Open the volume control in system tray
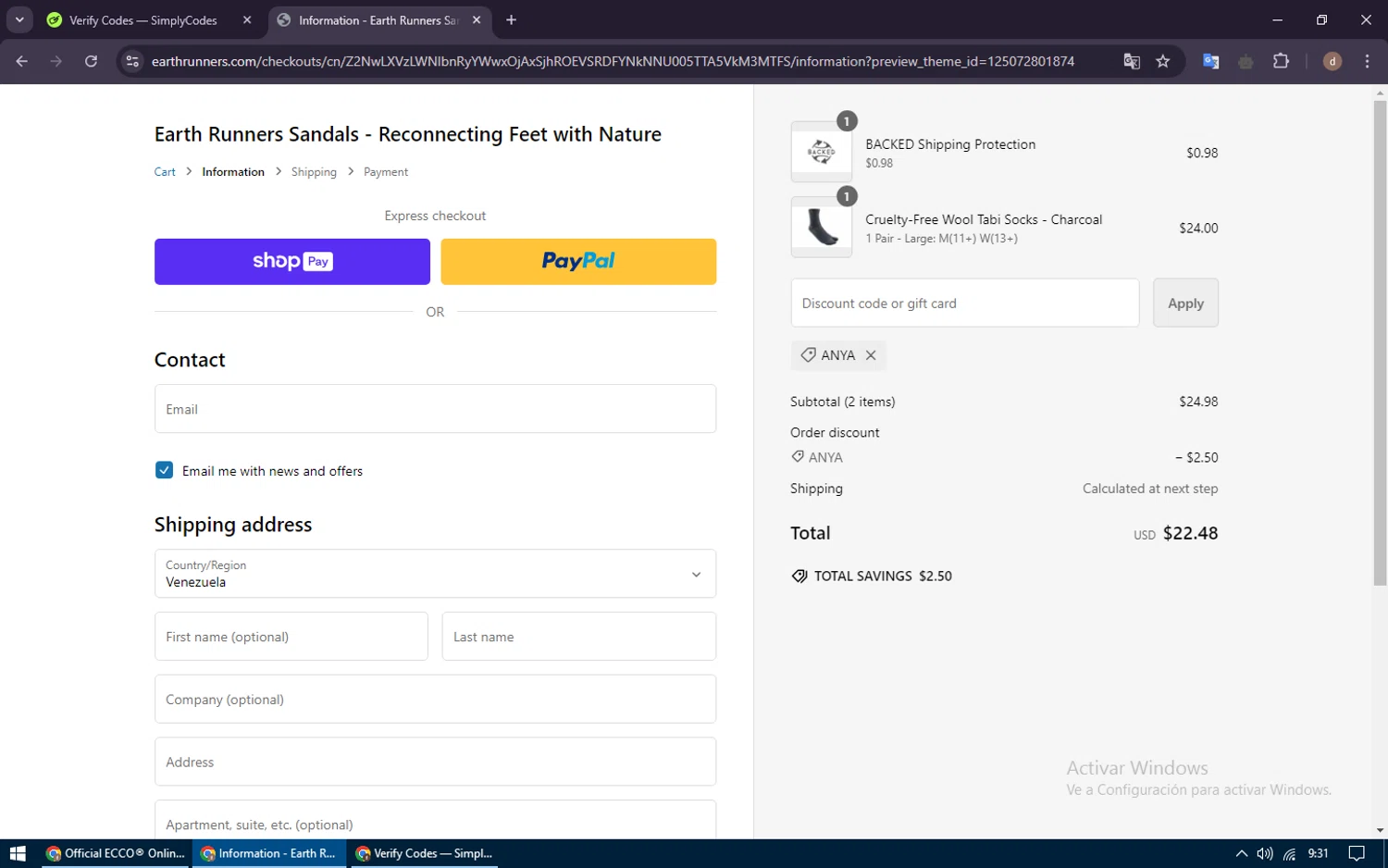Screen dimensions: 1388x868 pyautogui.click(x=1265, y=853)
